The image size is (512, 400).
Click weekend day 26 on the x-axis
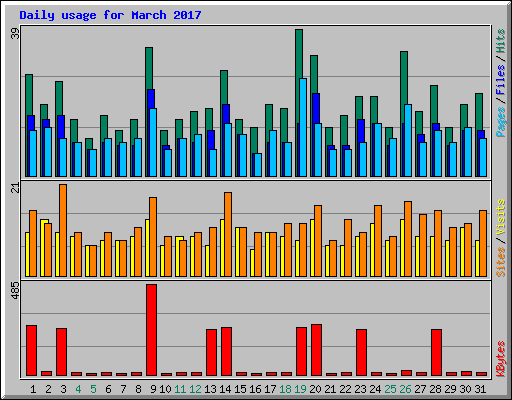(405, 389)
